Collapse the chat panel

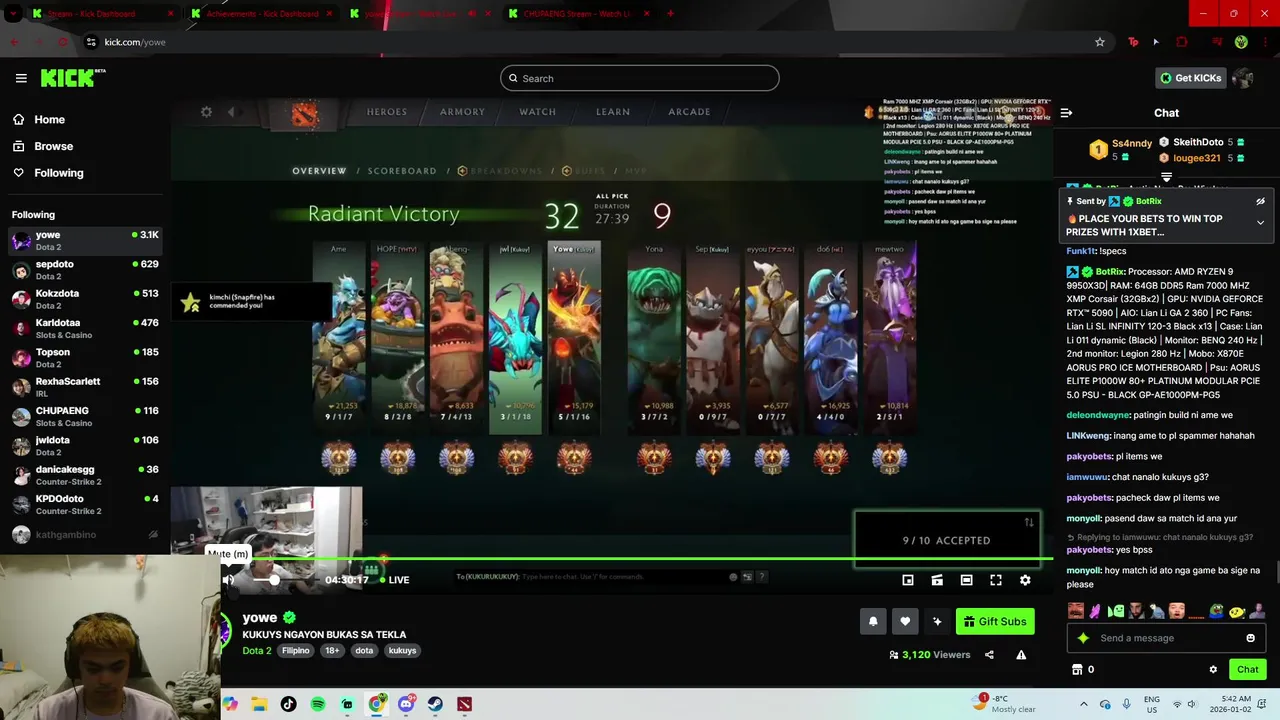tap(1066, 113)
